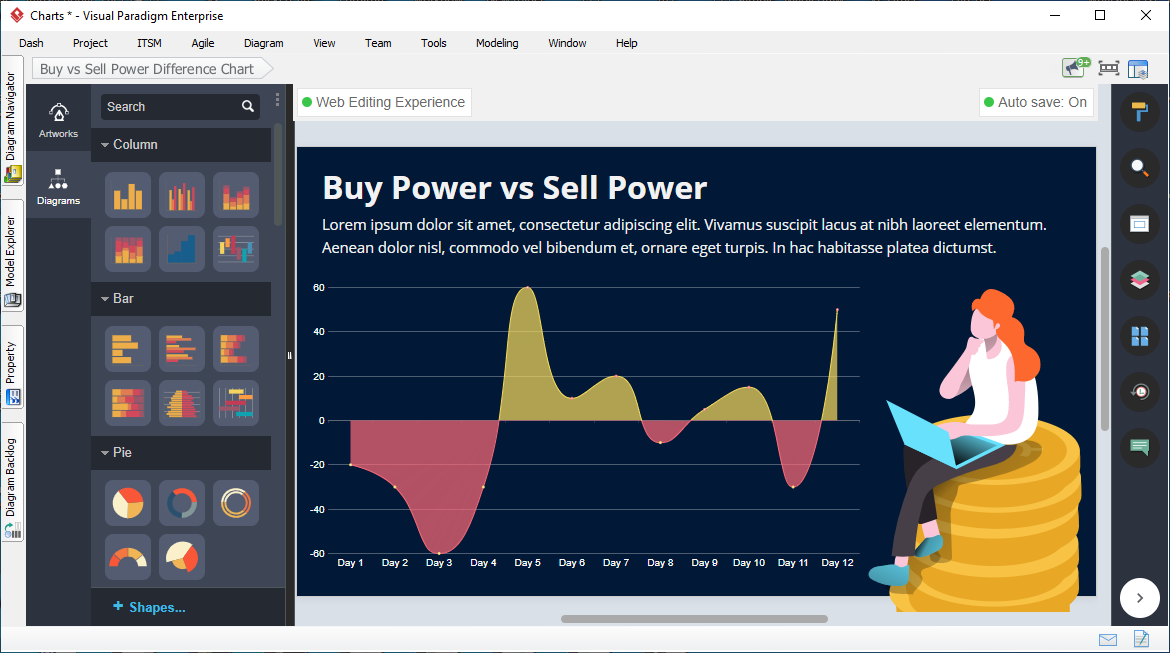Image resolution: width=1170 pixels, height=653 pixels.
Task: Click the shape palette vertical scrollbar
Action: [x=278, y=175]
